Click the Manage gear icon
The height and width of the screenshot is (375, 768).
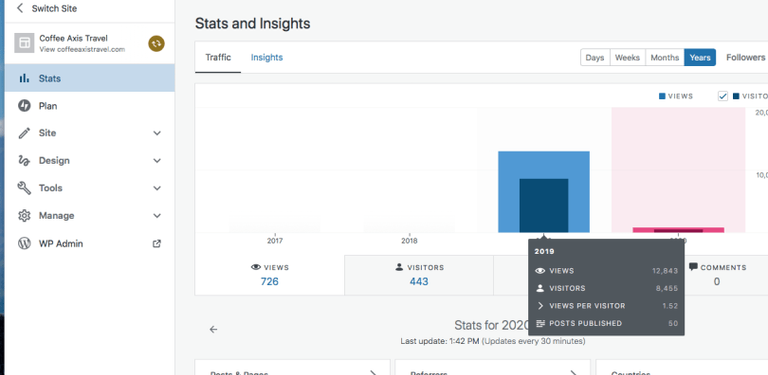coord(24,216)
